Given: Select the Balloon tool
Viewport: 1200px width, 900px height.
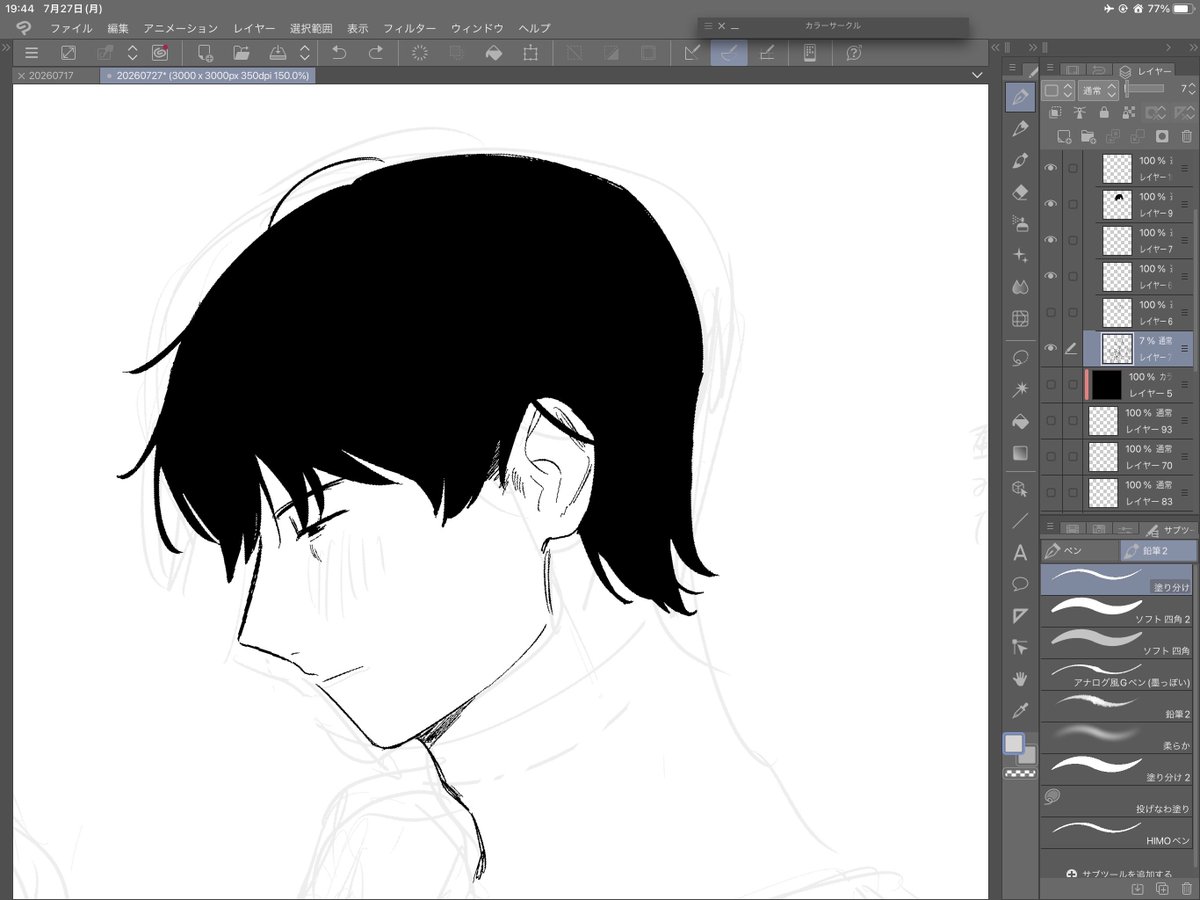Looking at the screenshot, I should point(1020,584).
